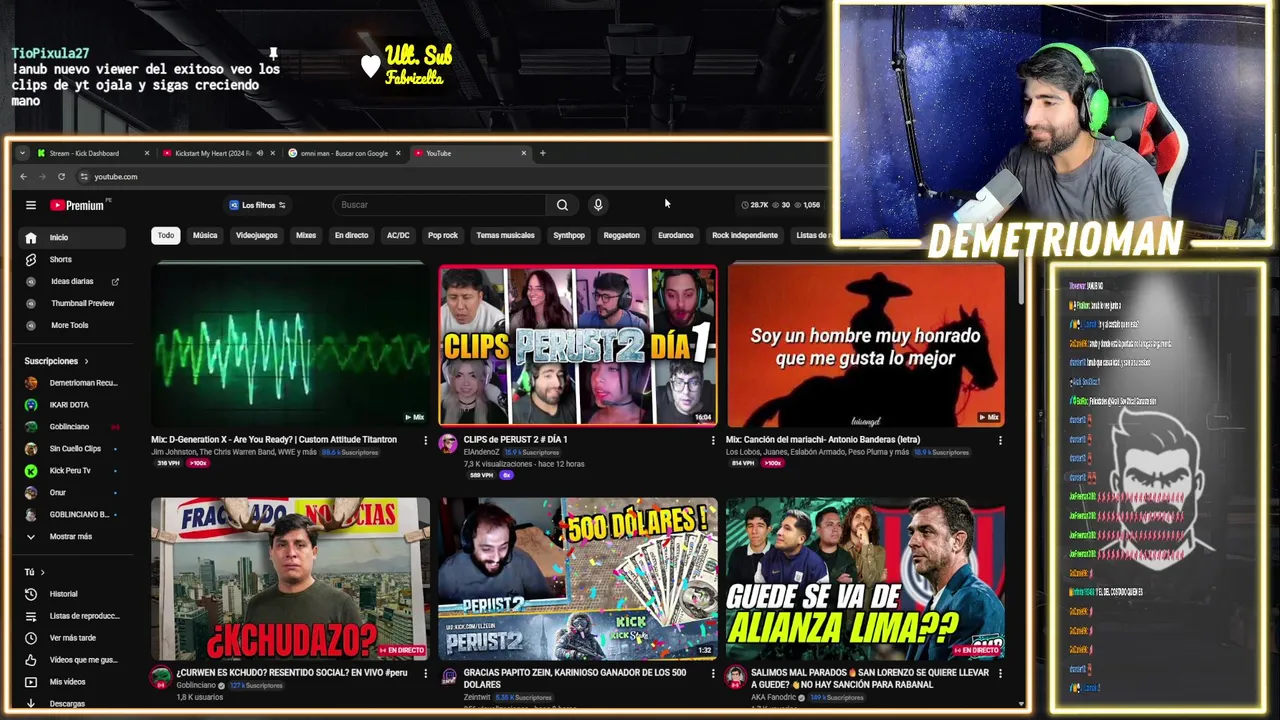
Task: Click the speaker icon on the Kickstart My Heart tab
Action: click(259, 153)
